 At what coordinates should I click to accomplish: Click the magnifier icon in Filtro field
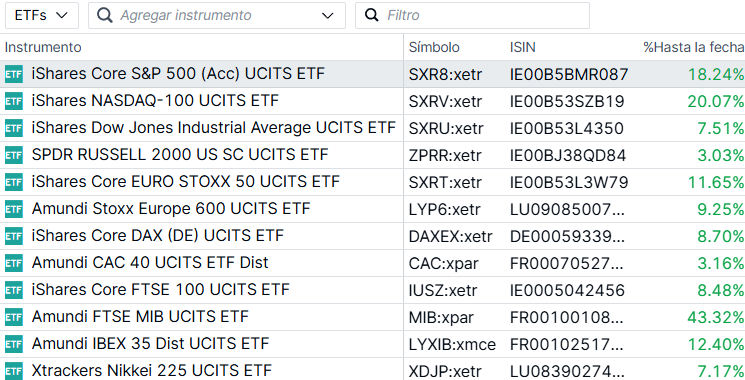[372, 15]
